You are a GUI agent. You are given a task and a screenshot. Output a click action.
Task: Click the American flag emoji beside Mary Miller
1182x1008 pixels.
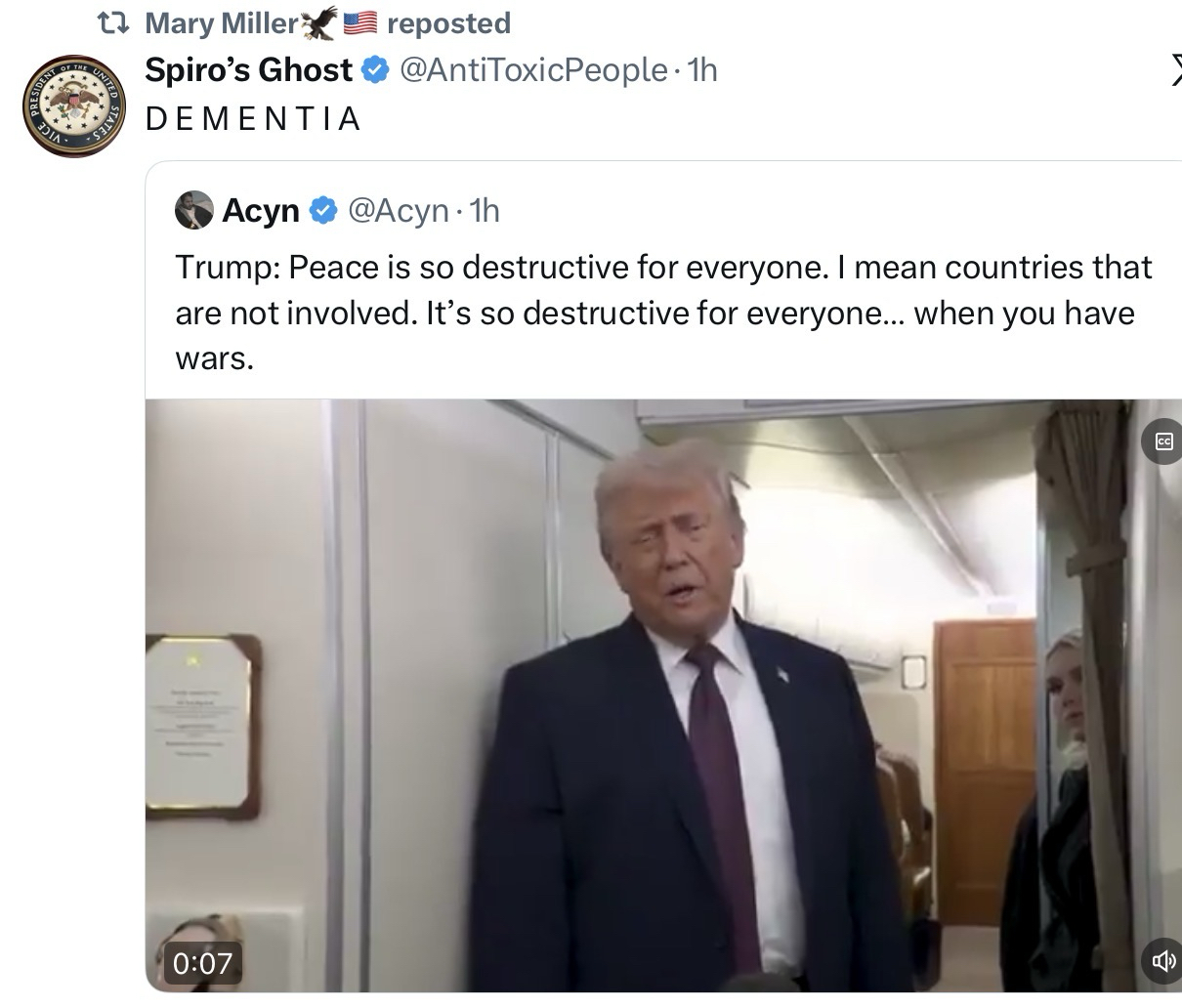pos(360,22)
